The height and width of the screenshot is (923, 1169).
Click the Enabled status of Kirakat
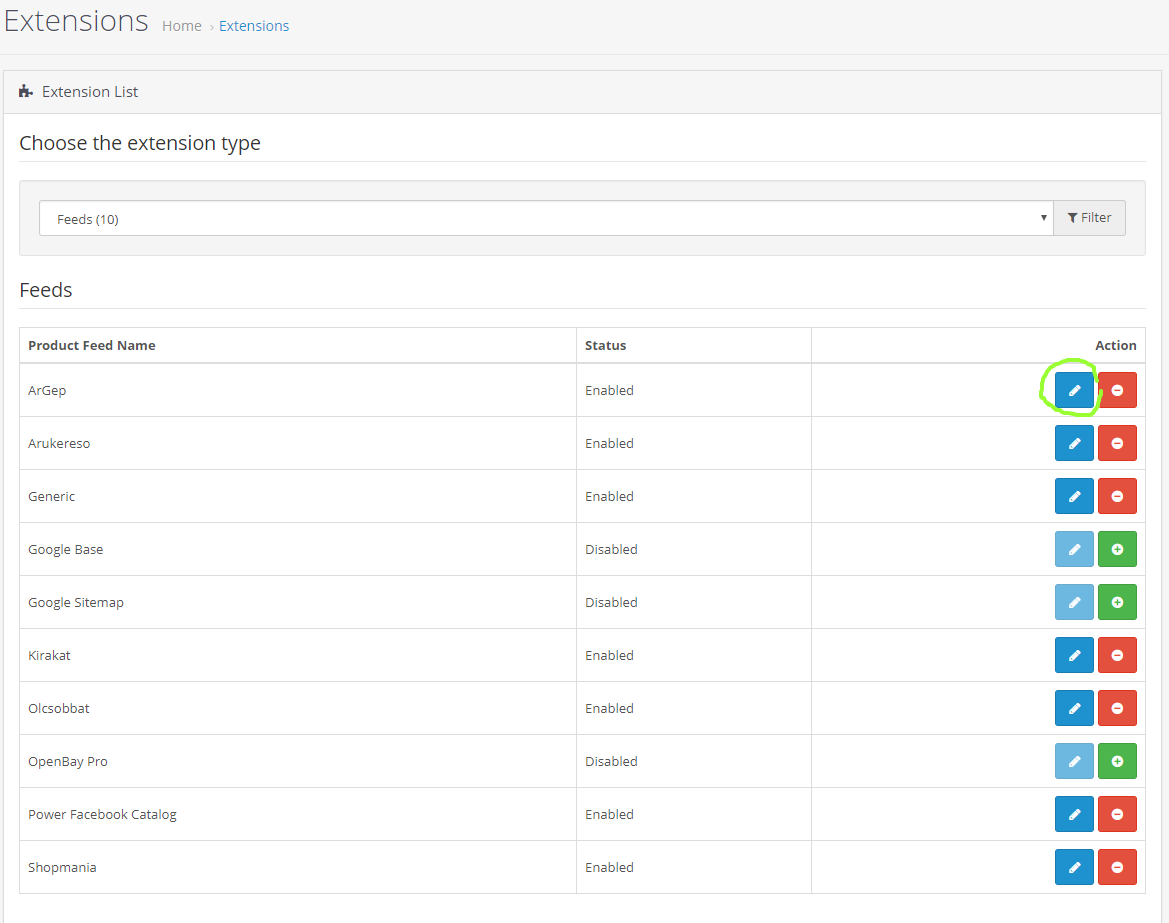click(x=609, y=655)
